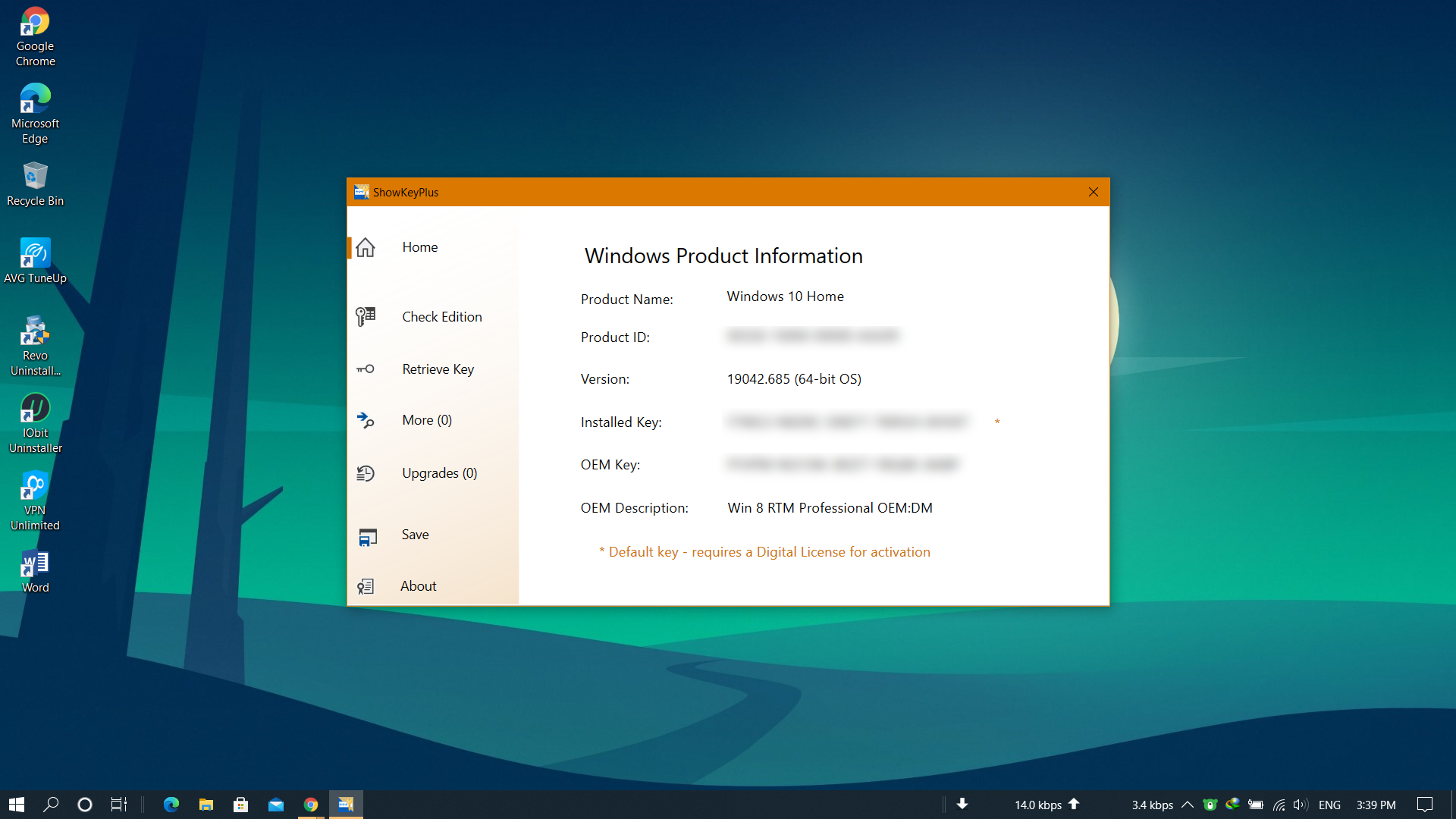
Task: Switch to Chrome on the taskbar
Action: tap(311, 805)
